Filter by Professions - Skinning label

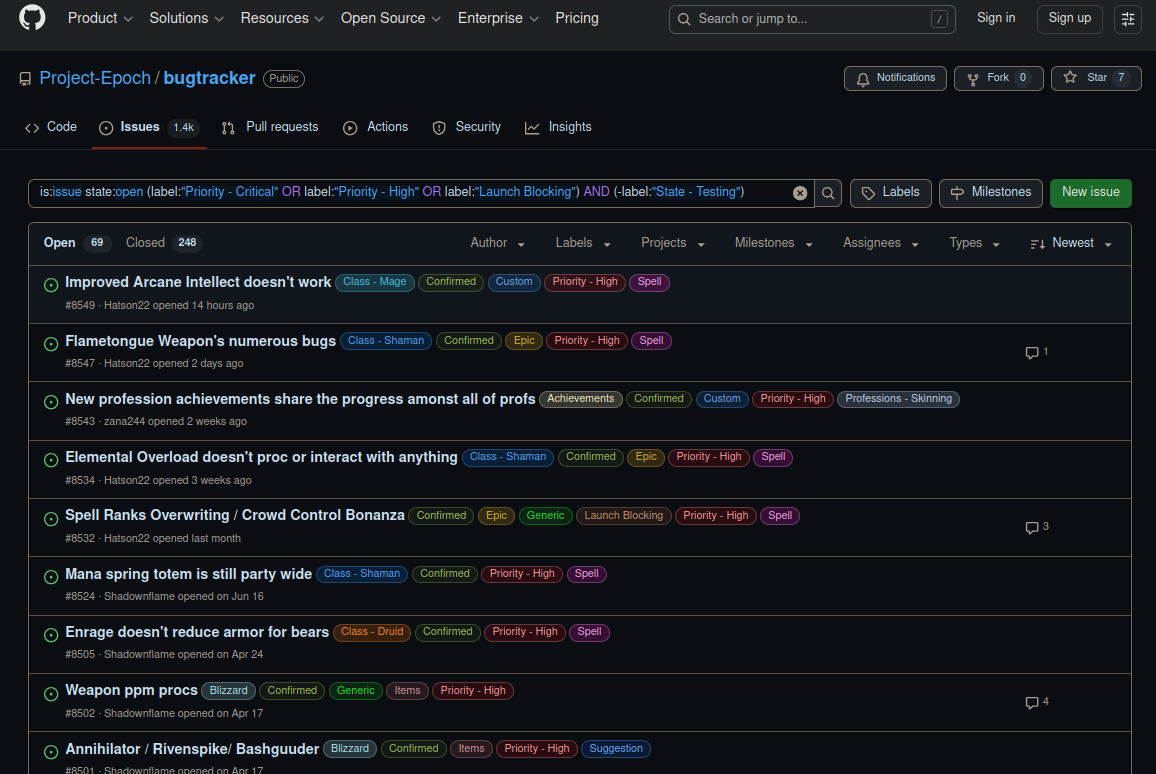tap(898, 400)
